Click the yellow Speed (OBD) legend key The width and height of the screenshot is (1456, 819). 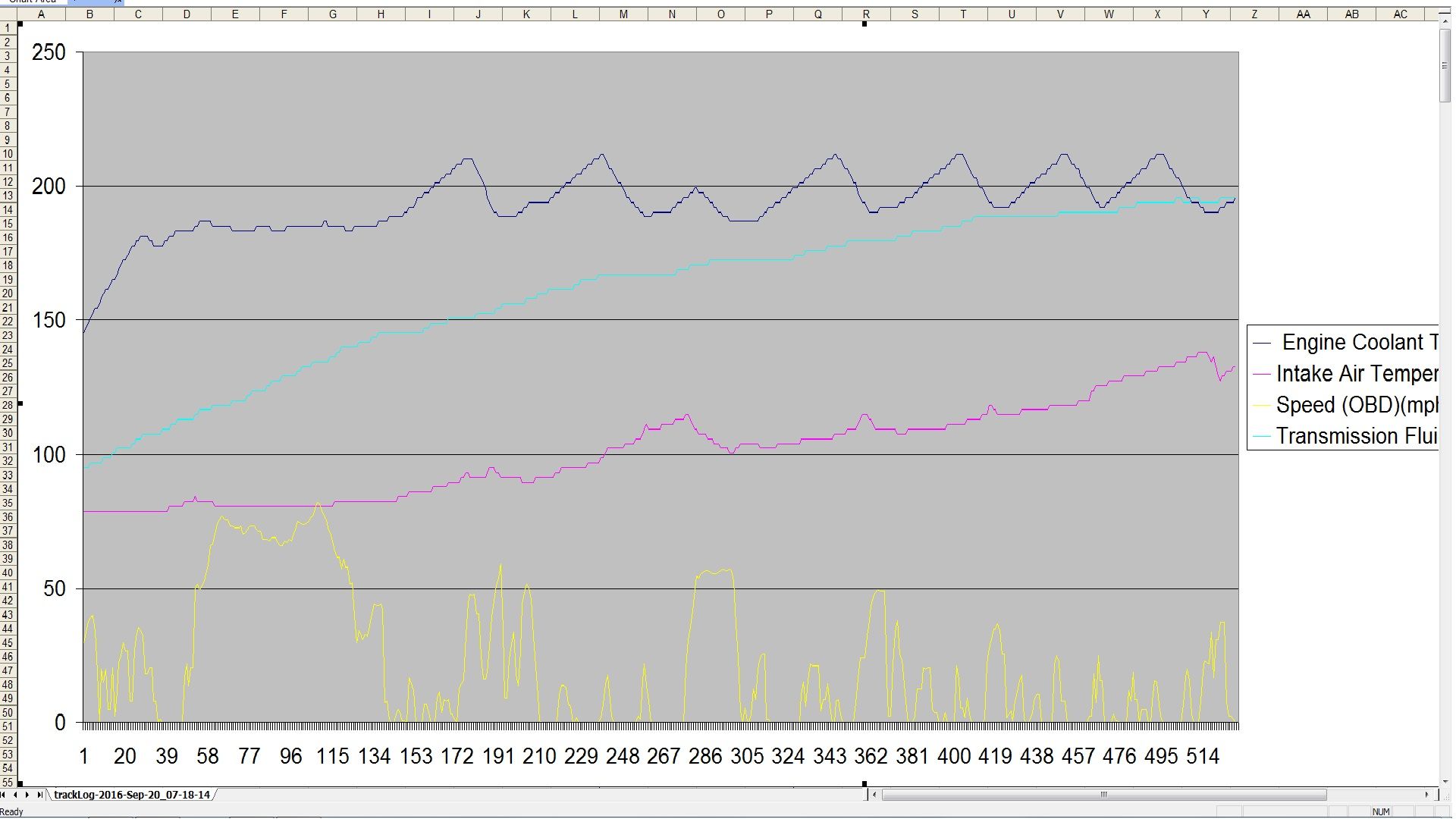pos(1262,405)
